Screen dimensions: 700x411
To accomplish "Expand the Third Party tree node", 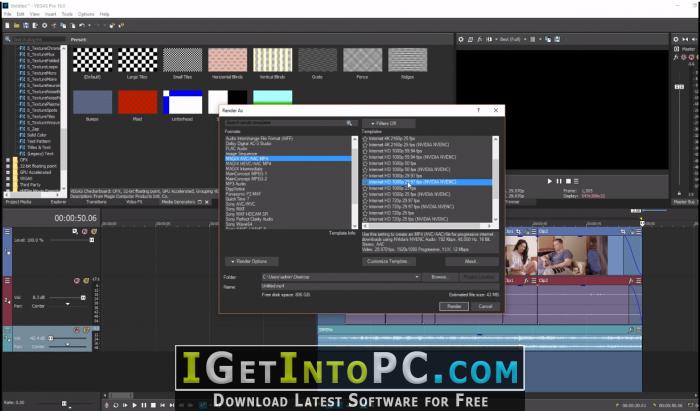I will 8,185.
